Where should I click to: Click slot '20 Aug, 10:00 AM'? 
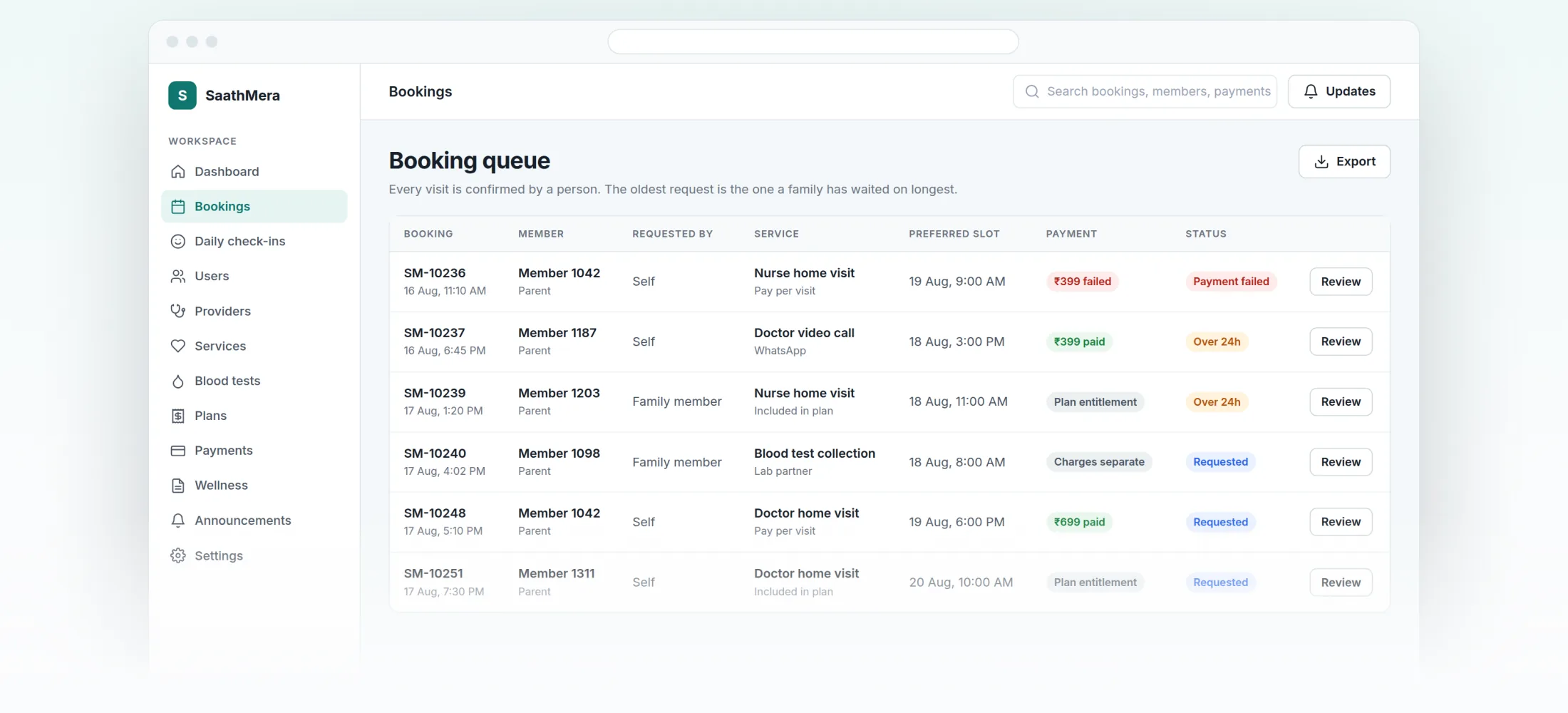click(961, 583)
